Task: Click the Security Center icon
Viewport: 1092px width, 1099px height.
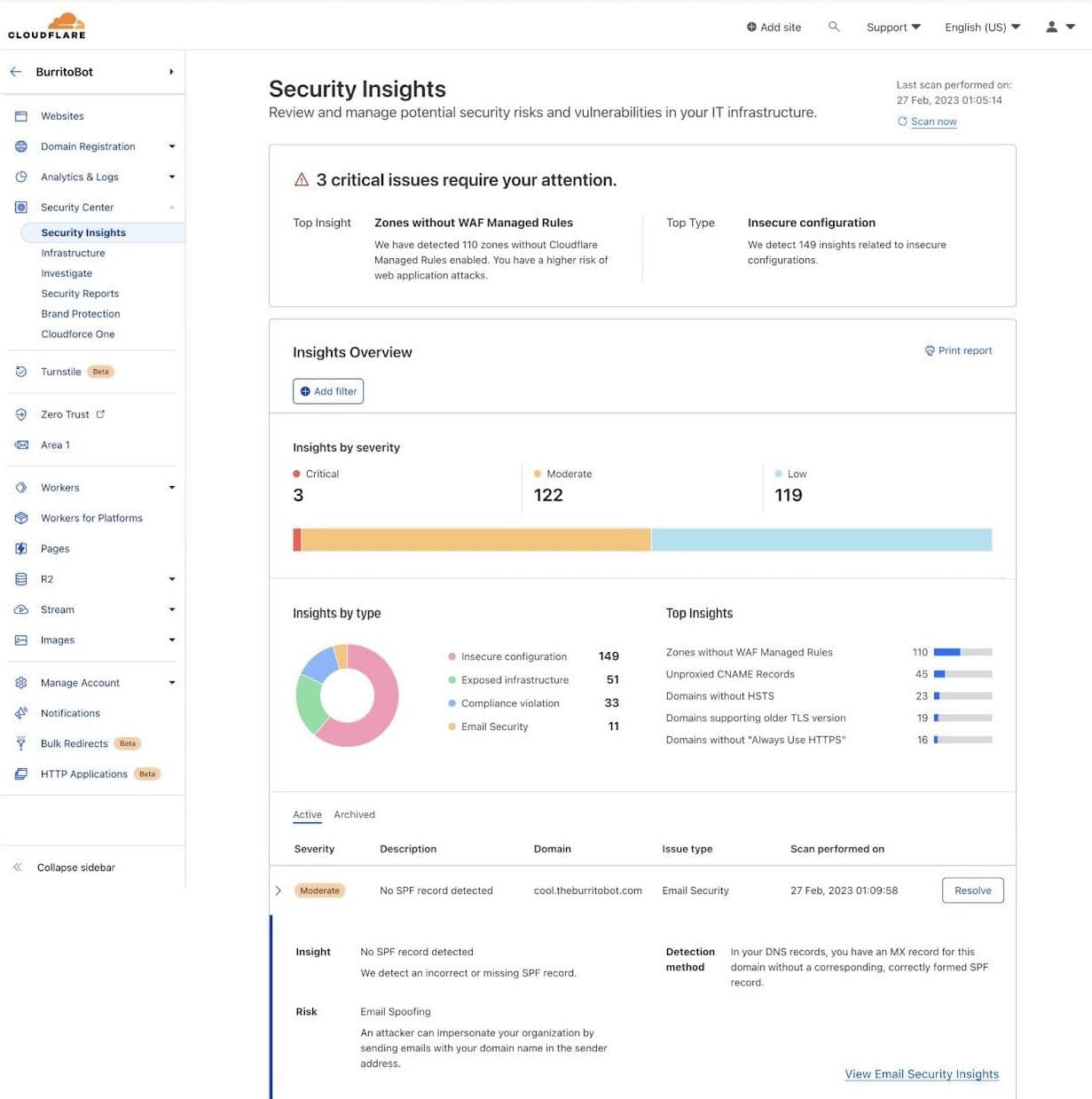Action: pos(21,207)
